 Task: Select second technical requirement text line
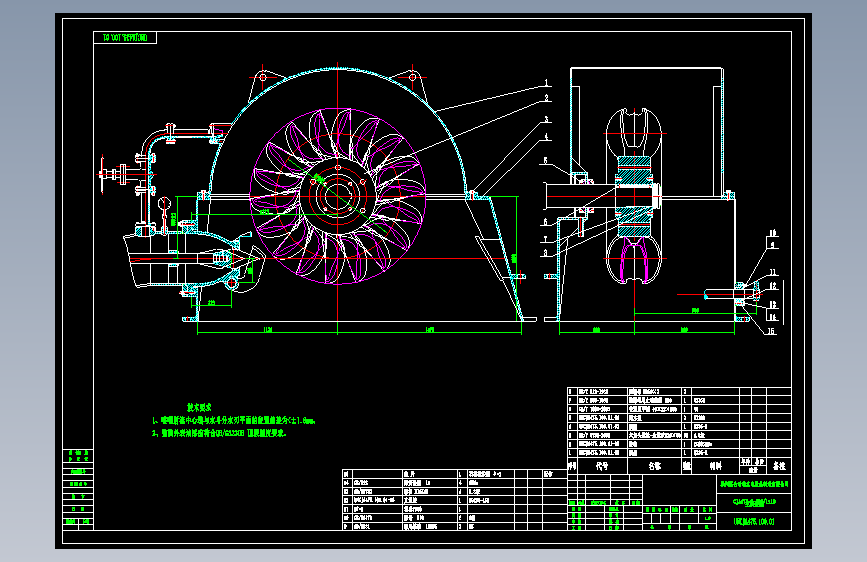tap(219, 433)
